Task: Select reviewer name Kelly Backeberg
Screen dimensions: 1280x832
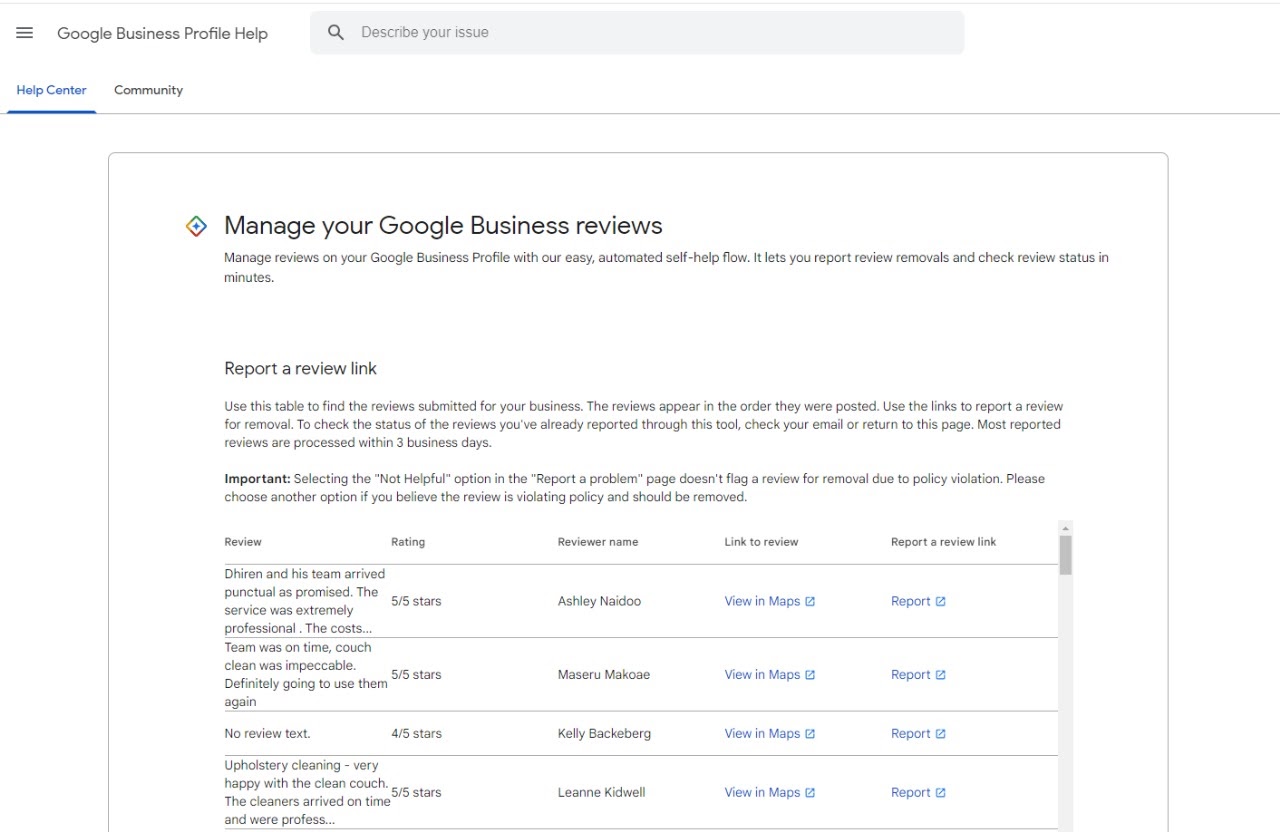Action: pos(604,733)
